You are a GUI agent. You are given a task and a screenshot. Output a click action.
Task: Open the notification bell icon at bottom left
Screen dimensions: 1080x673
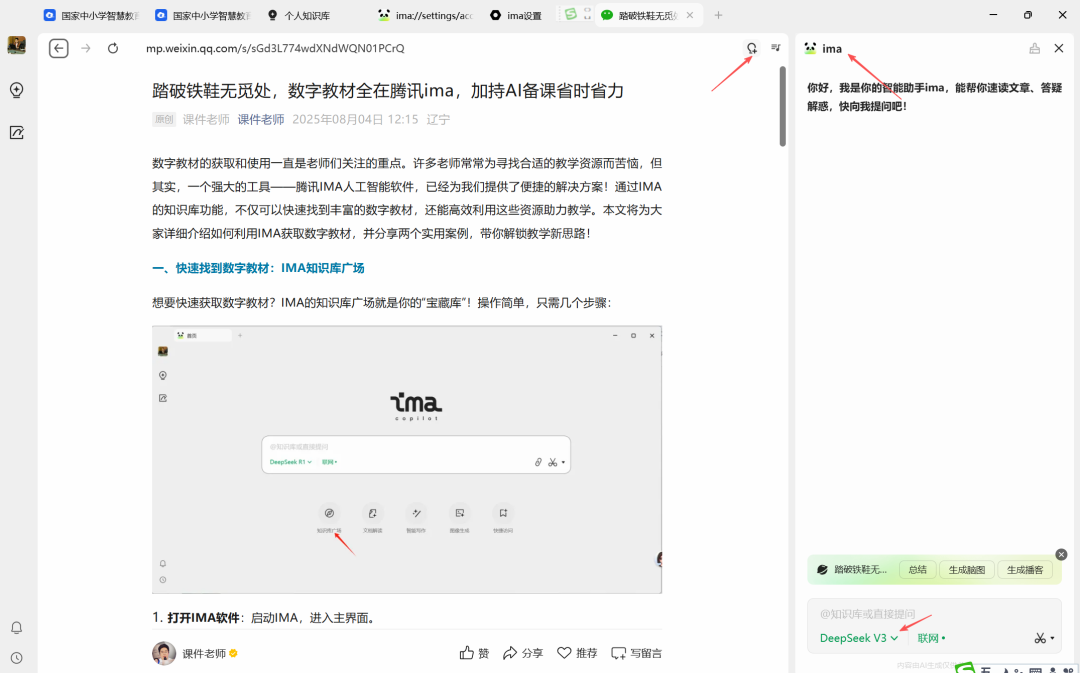[x=16, y=625]
